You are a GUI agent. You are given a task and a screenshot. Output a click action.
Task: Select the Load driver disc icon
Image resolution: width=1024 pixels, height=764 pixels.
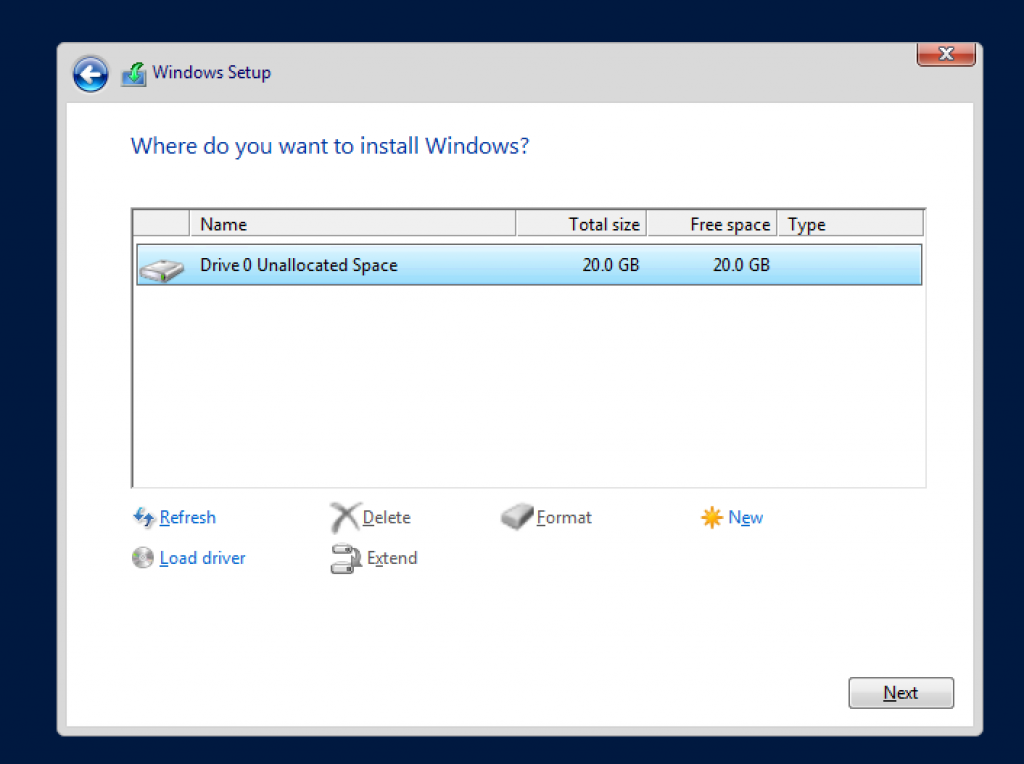point(143,558)
